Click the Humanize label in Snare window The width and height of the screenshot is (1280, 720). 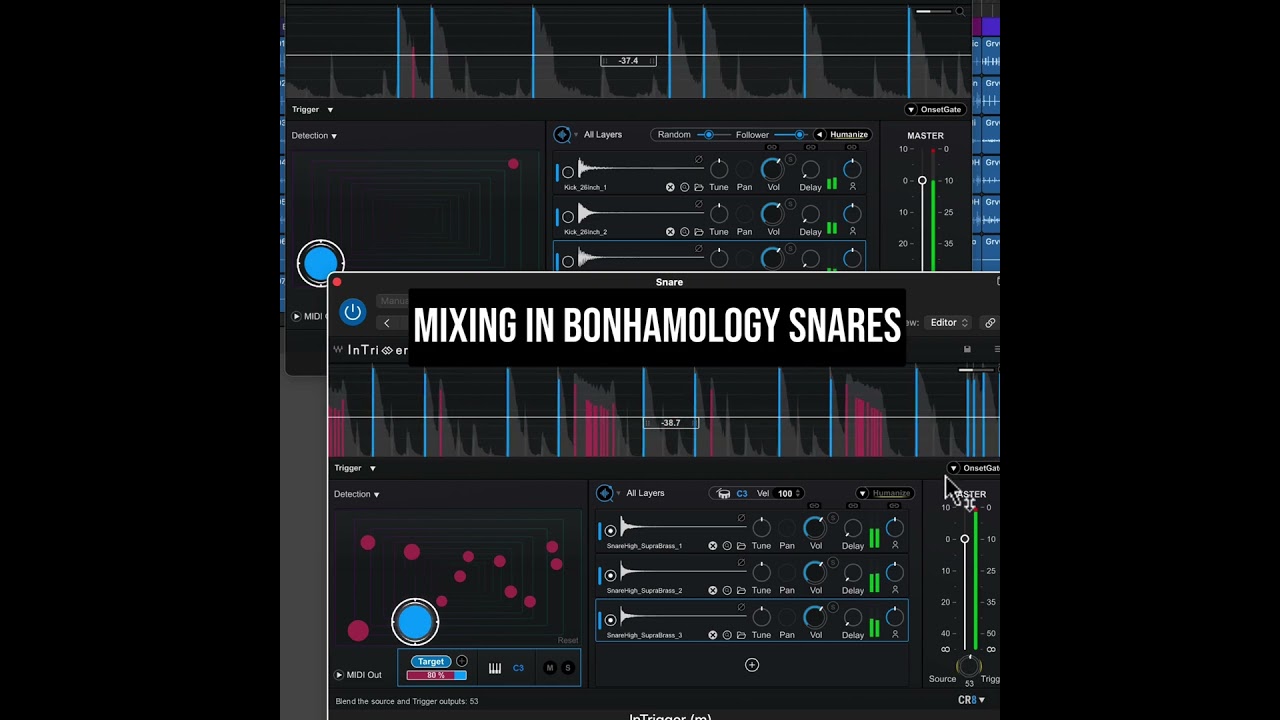pos(891,493)
